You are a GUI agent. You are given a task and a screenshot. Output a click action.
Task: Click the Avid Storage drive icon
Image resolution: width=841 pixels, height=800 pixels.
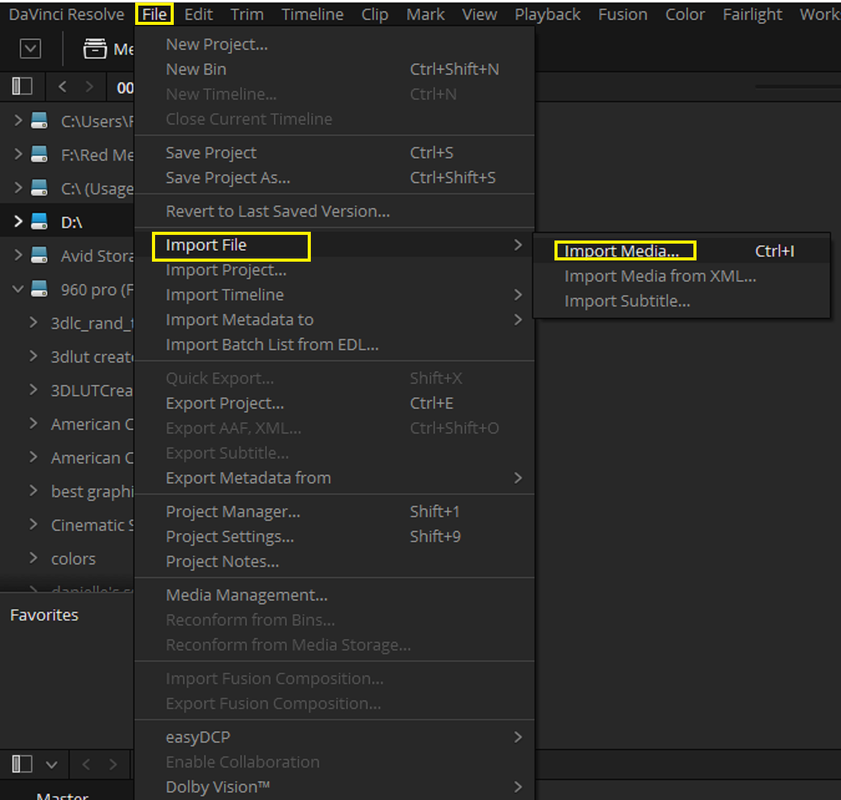pyautogui.click(x=39, y=255)
